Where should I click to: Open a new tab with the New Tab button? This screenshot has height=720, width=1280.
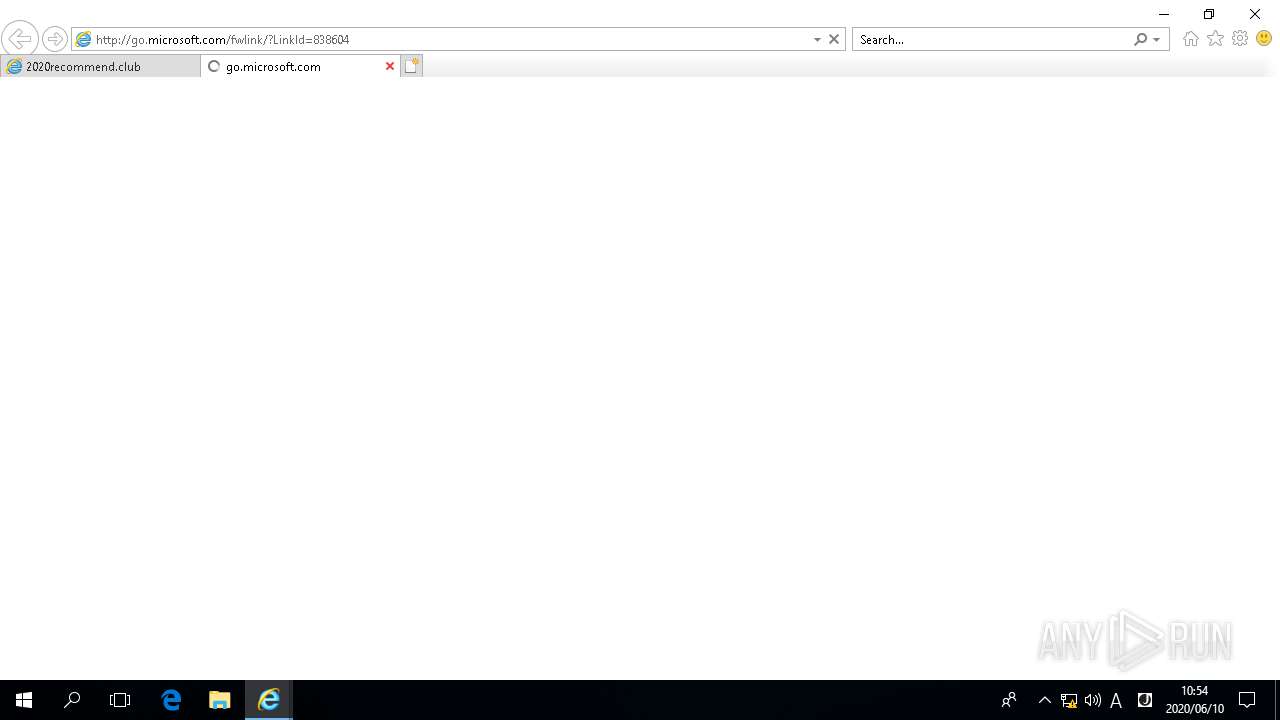412,66
